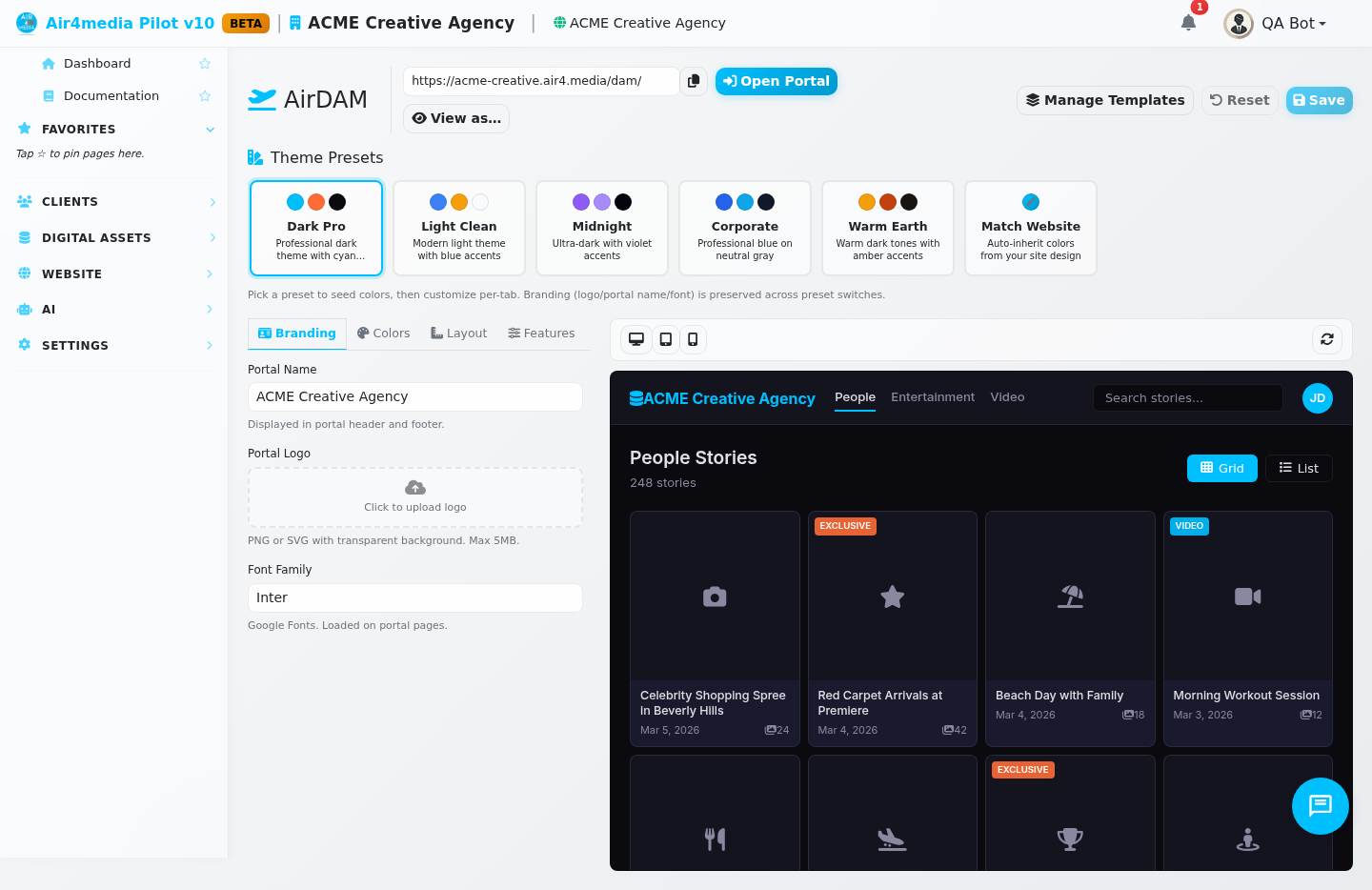Click the Portal Name input field
The height and width of the screenshot is (890, 1372).
(415, 396)
